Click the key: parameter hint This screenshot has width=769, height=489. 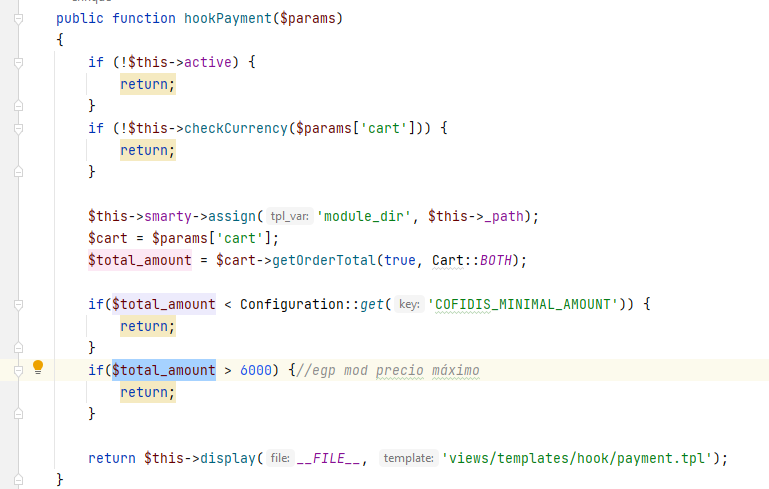tap(410, 305)
